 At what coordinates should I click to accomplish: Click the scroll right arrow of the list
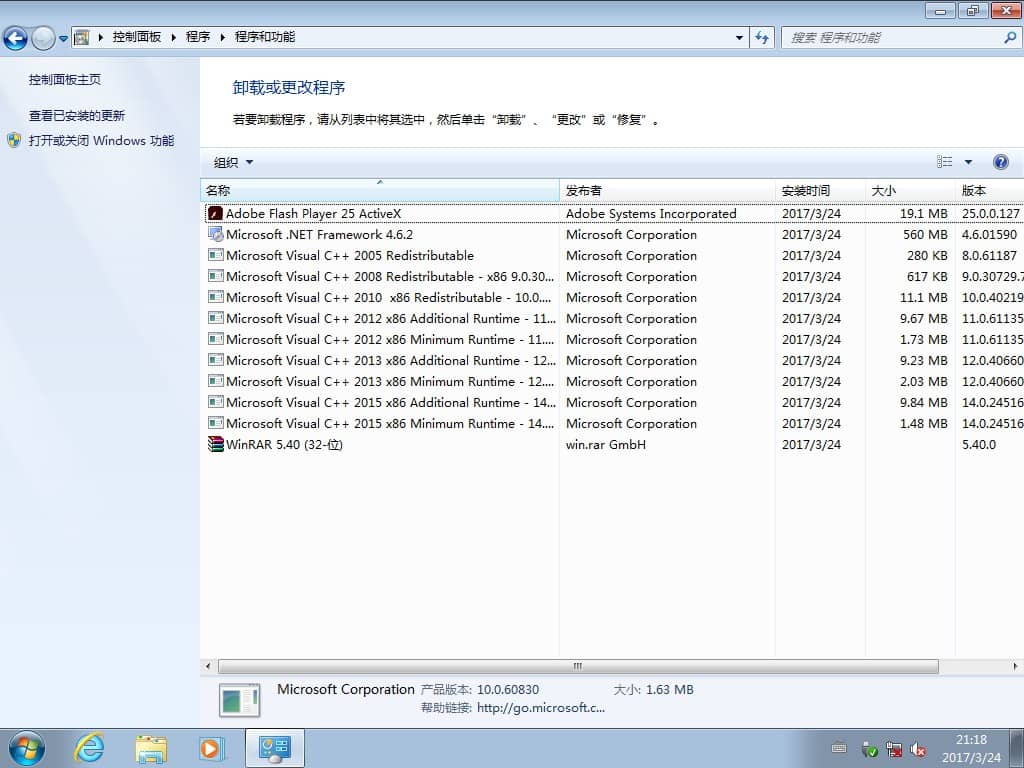coord(1015,666)
